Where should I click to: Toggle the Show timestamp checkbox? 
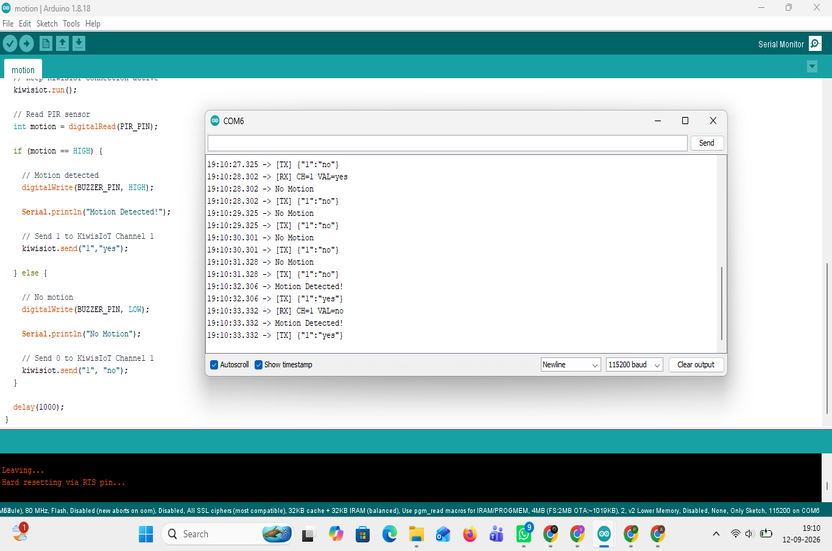(259, 365)
